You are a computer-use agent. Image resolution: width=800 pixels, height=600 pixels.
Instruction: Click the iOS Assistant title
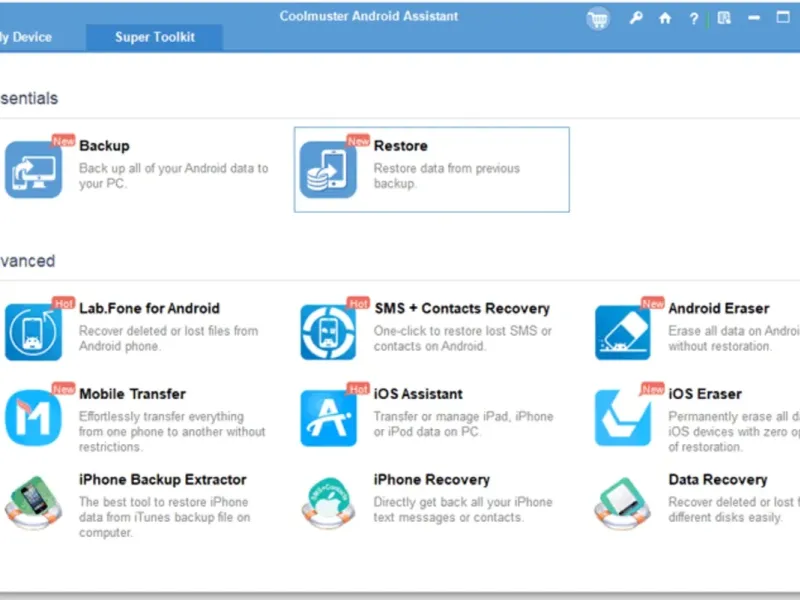pyautogui.click(x=418, y=394)
